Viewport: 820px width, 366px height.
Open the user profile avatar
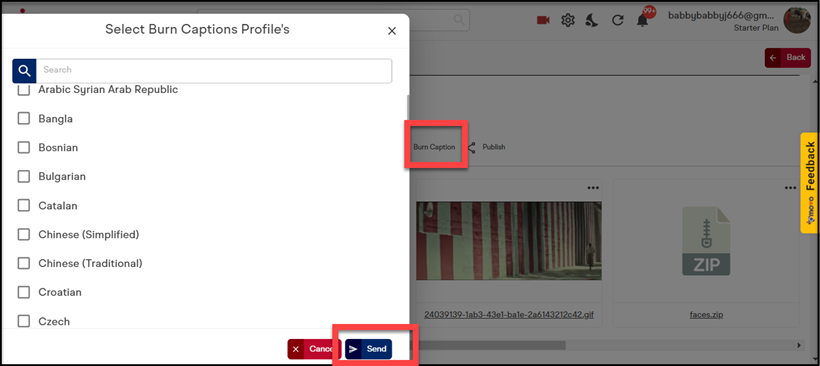[797, 20]
